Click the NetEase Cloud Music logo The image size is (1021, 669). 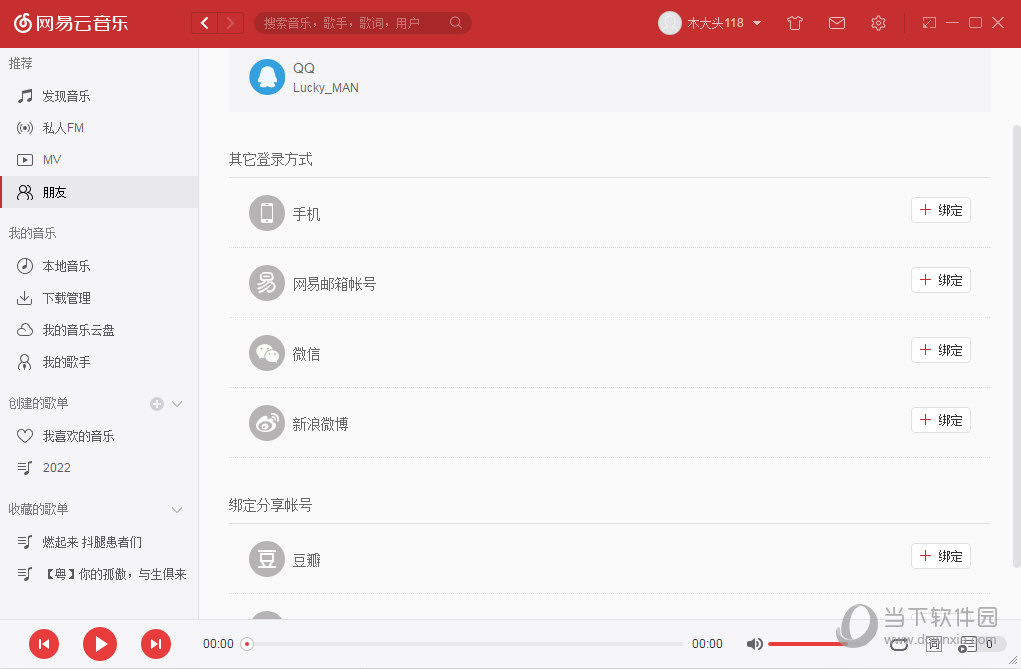pyautogui.click(x=71, y=23)
